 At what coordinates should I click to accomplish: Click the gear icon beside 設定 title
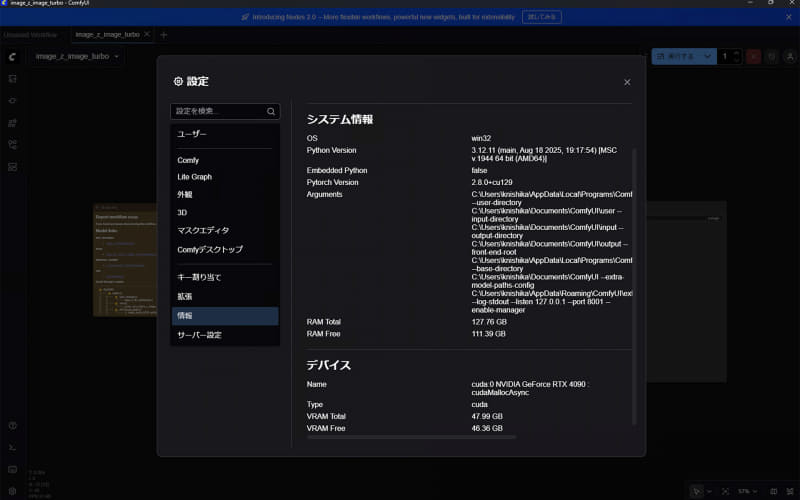pos(178,81)
